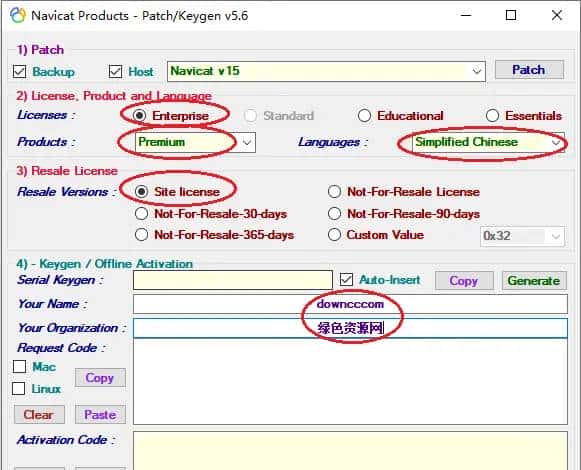
Task: Click the Patch button
Action: pyautogui.click(x=529, y=70)
